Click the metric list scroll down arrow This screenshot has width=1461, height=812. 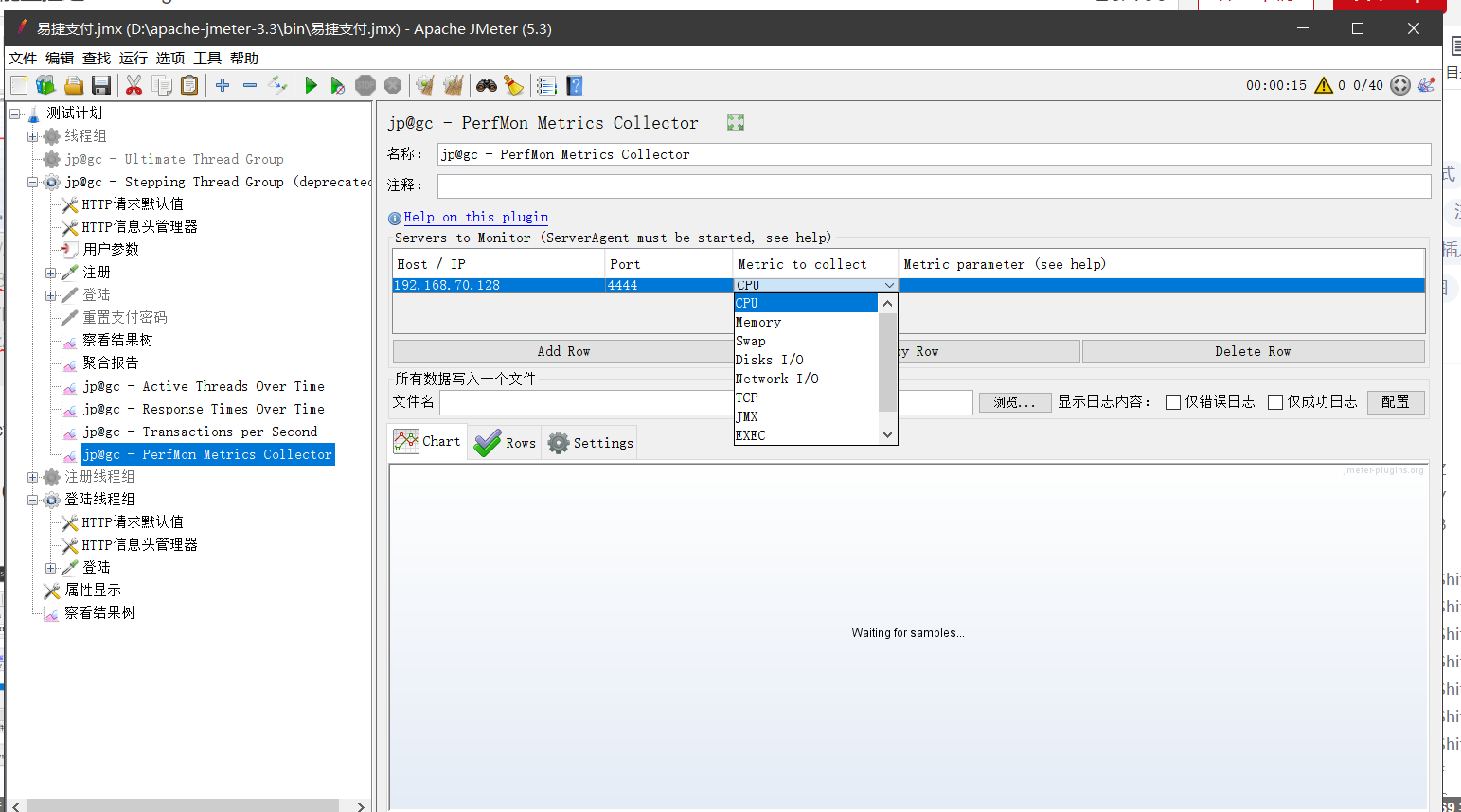click(x=887, y=435)
